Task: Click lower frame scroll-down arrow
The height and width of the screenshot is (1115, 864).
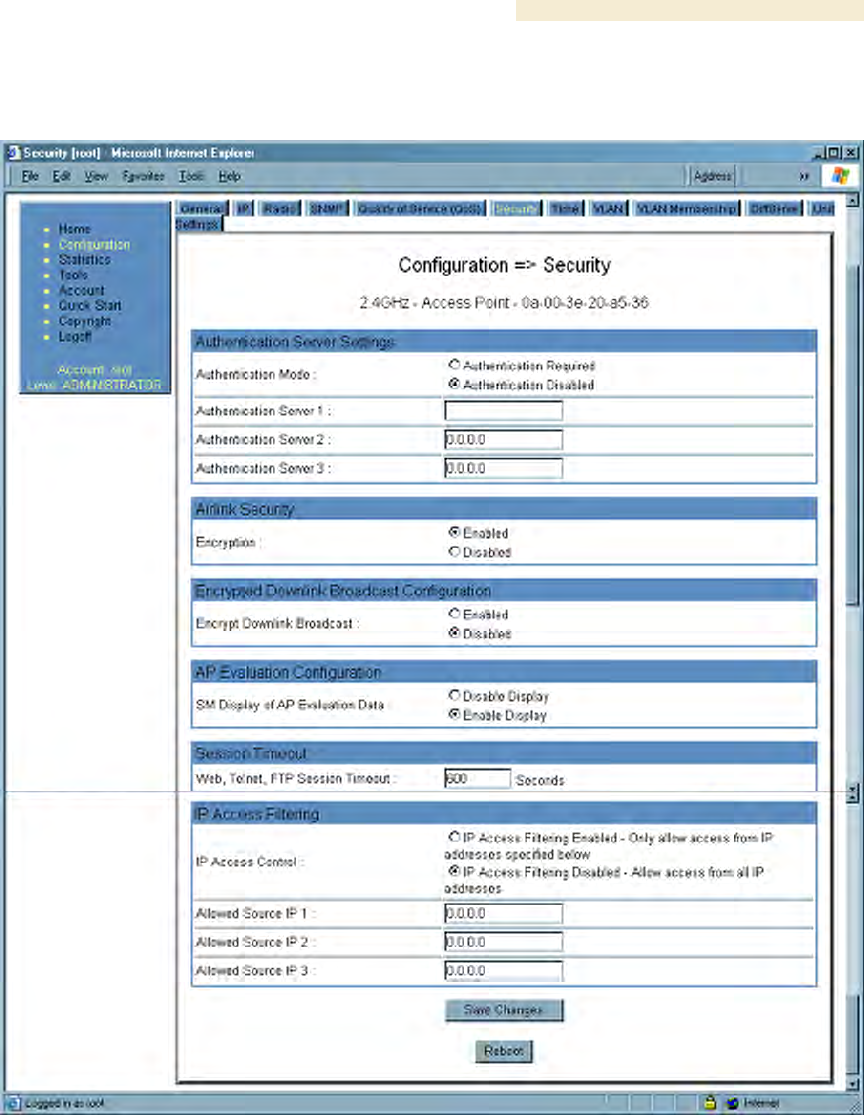Action: pos(853,1084)
